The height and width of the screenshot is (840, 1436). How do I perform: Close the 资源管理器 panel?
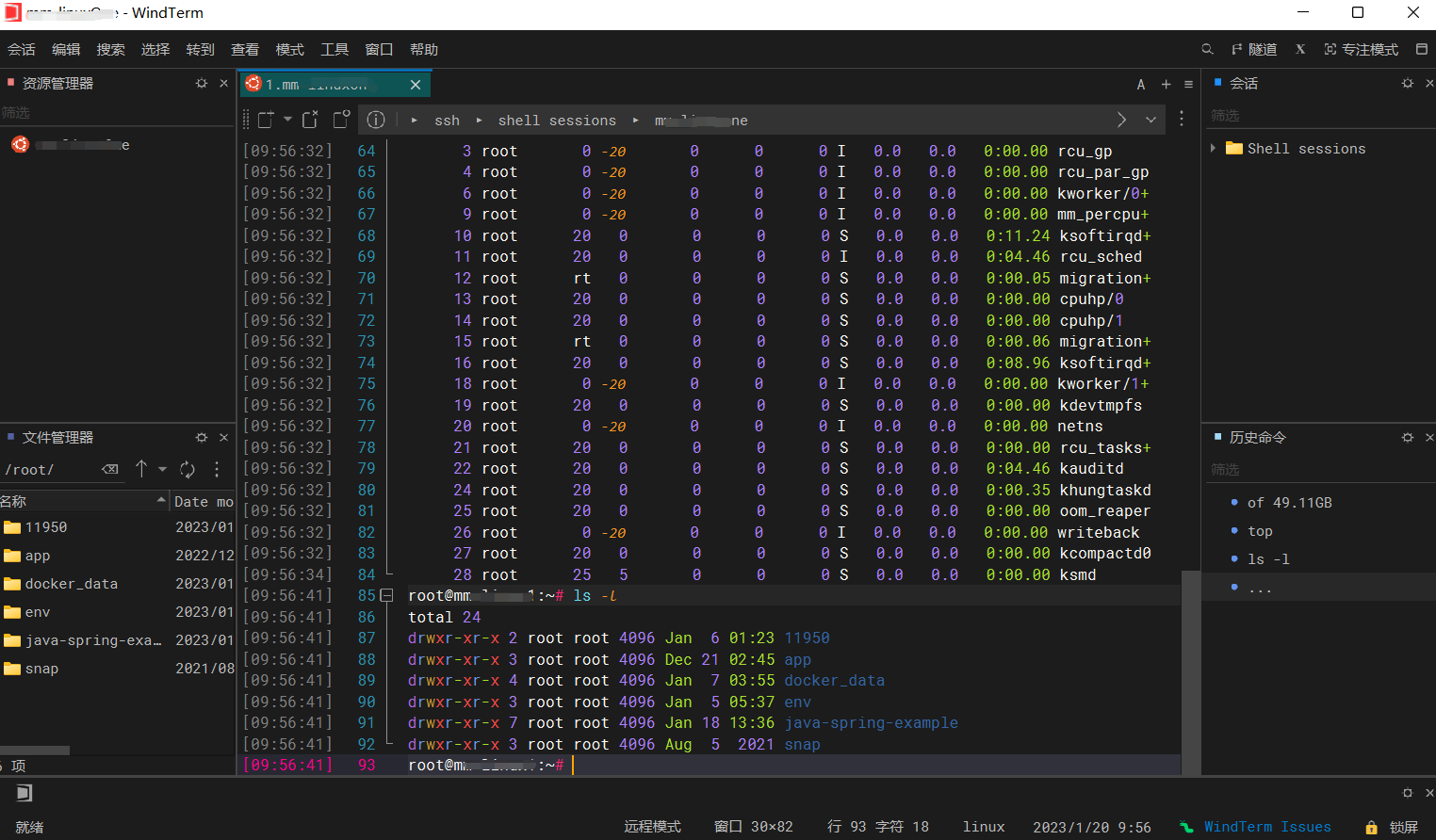(x=223, y=83)
